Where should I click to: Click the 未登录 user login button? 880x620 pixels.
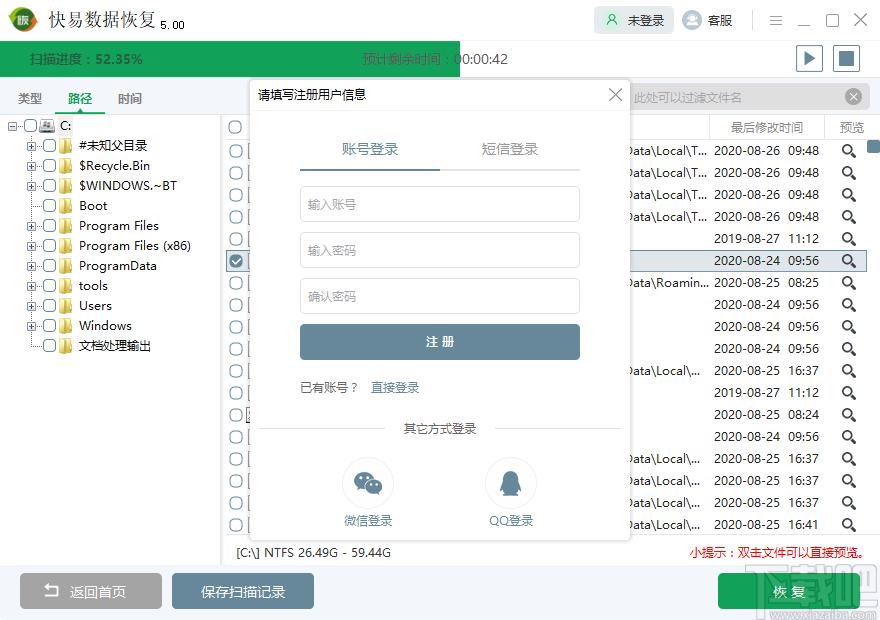point(634,21)
